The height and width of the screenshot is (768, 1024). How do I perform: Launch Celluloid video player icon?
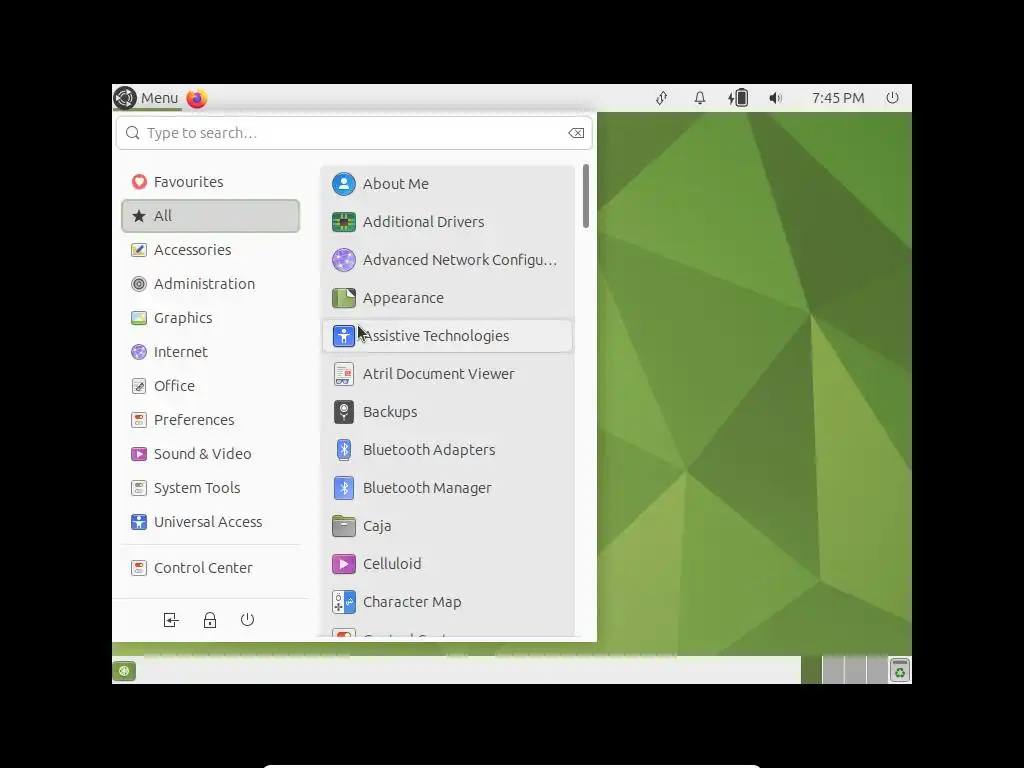(x=344, y=564)
